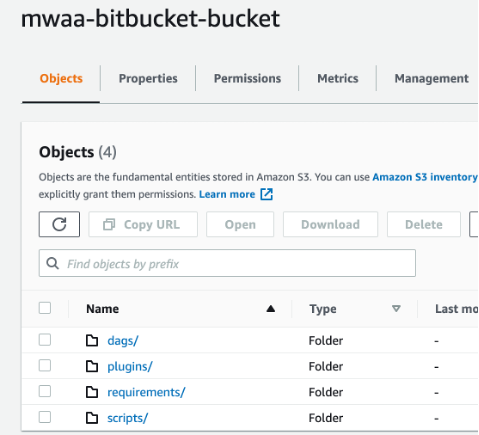This screenshot has height=435, width=479.
Task: Open the Metrics tab
Action: (x=338, y=79)
